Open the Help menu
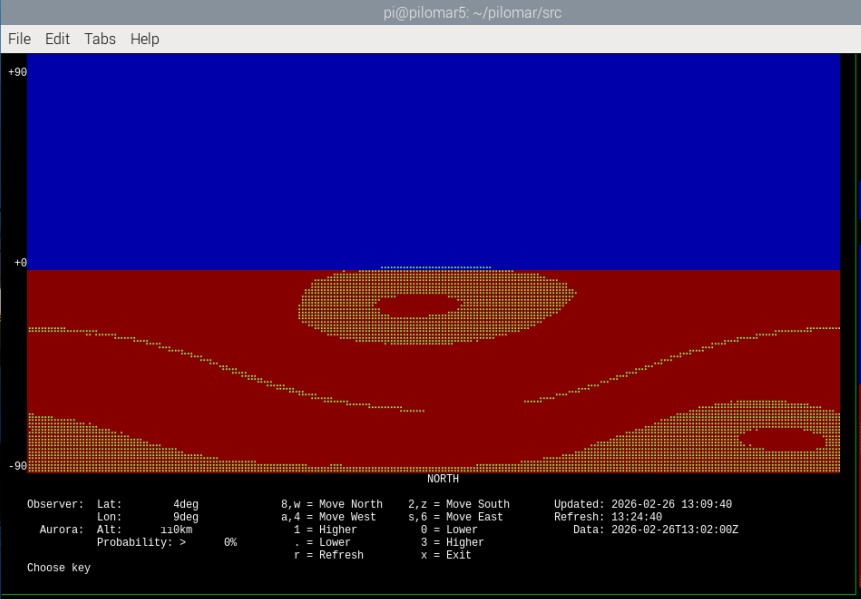The height and width of the screenshot is (599, 861). (144, 39)
